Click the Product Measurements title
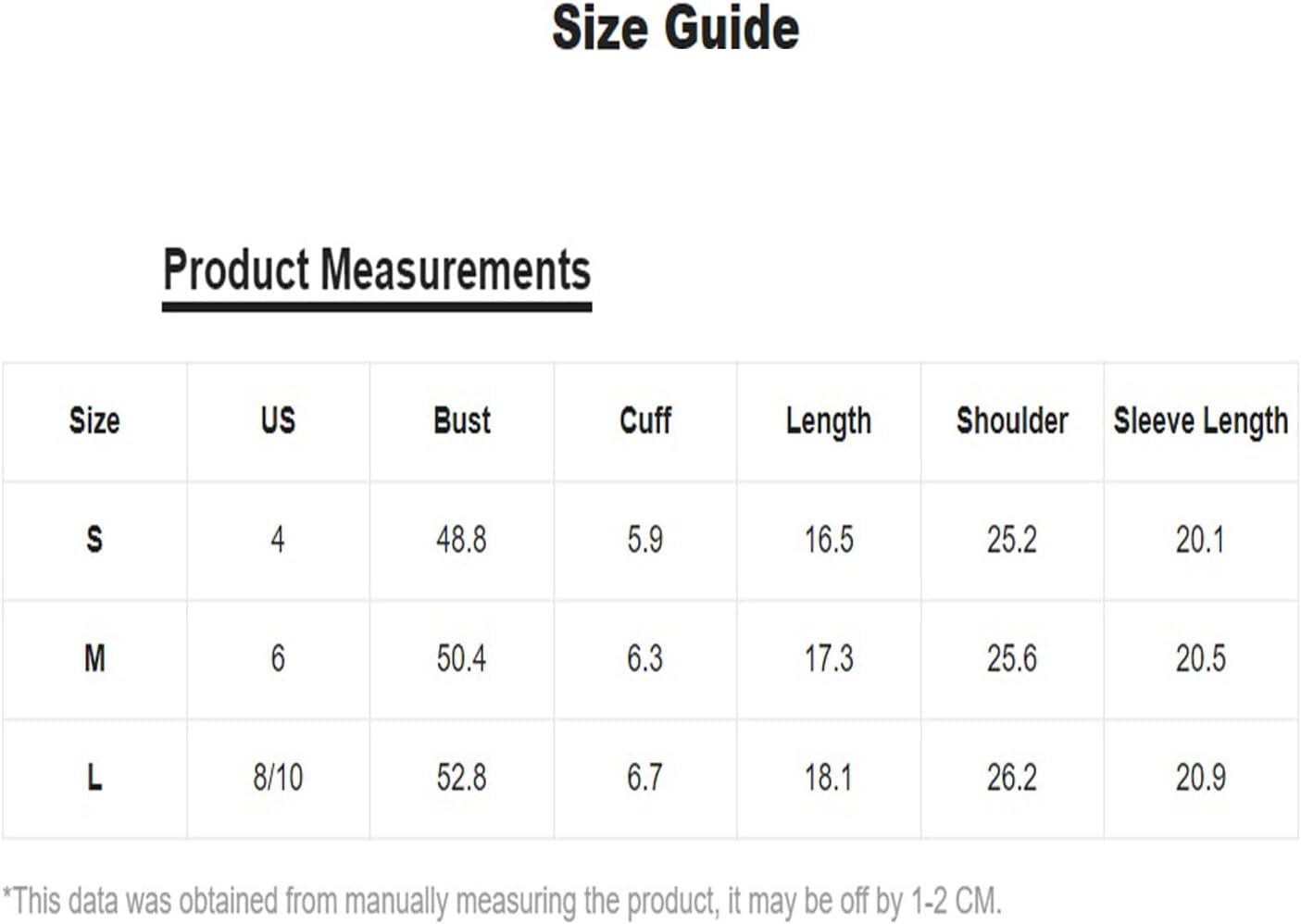1301x924 pixels. (377, 270)
